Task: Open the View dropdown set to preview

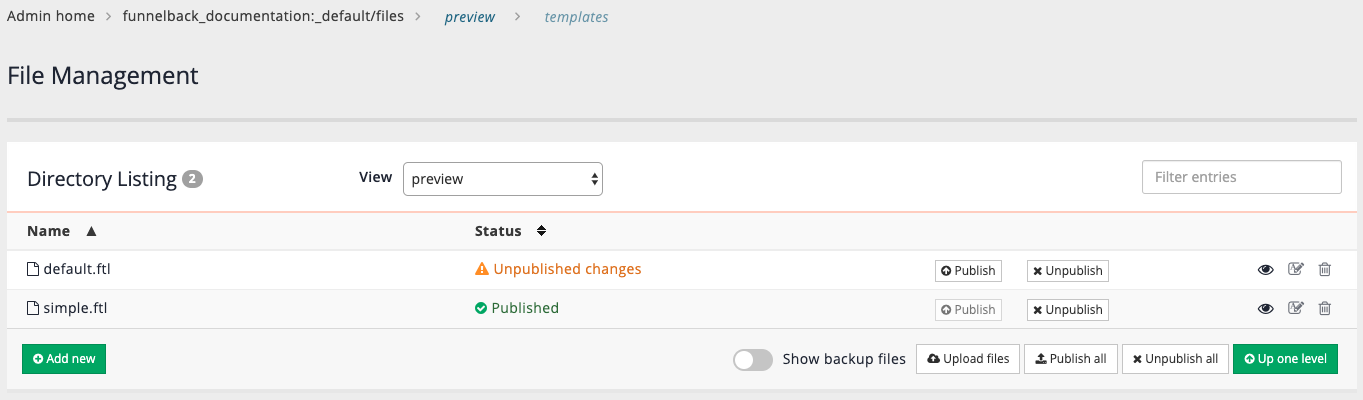Action: tap(502, 179)
